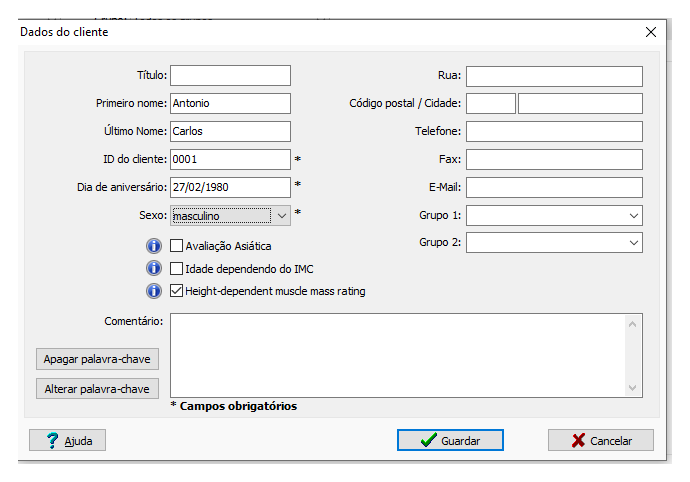Open info for Height-dependent muscle mass rating
This screenshot has width=690, height=482.
coord(154,291)
